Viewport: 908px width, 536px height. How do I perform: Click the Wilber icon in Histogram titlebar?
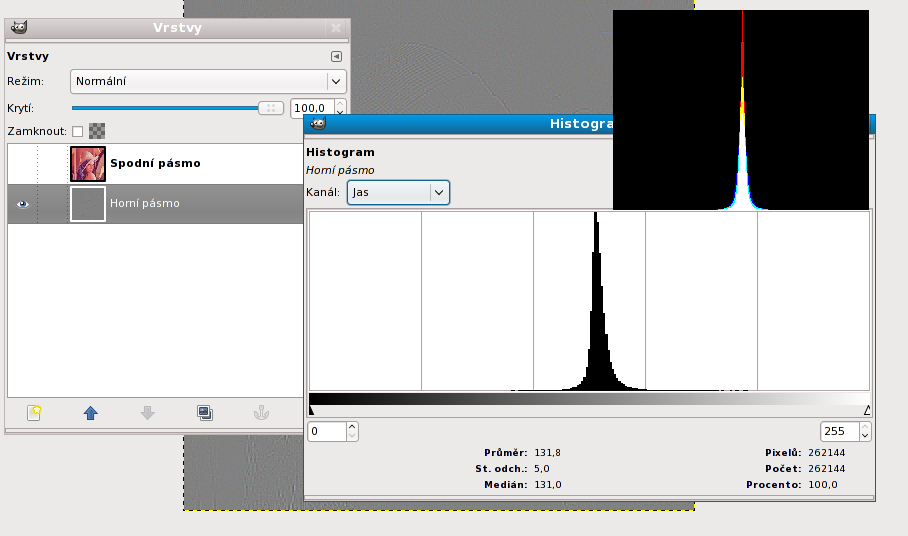[318, 123]
